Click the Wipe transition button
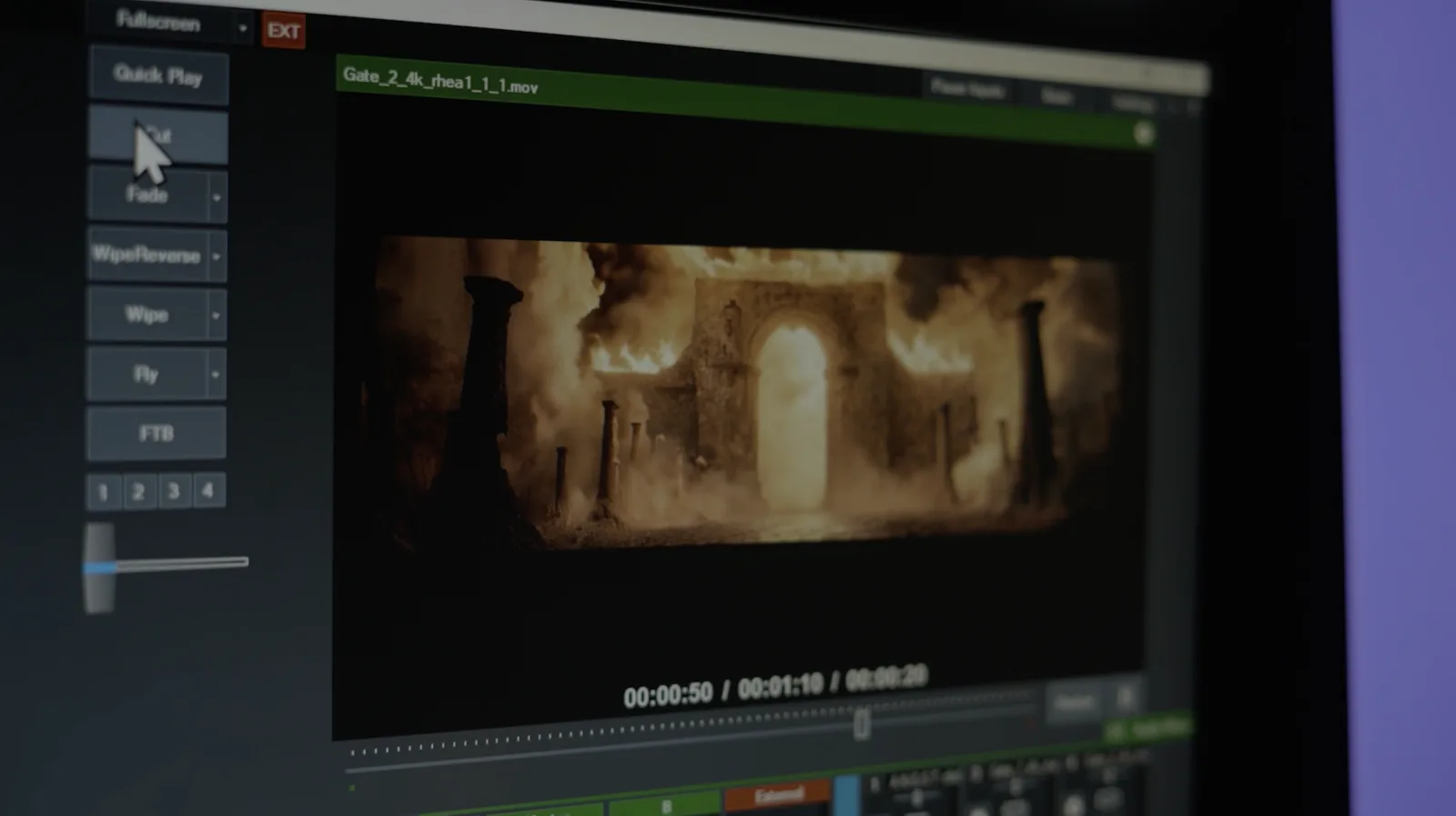Image resolution: width=1456 pixels, height=816 pixels. tap(147, 315)
